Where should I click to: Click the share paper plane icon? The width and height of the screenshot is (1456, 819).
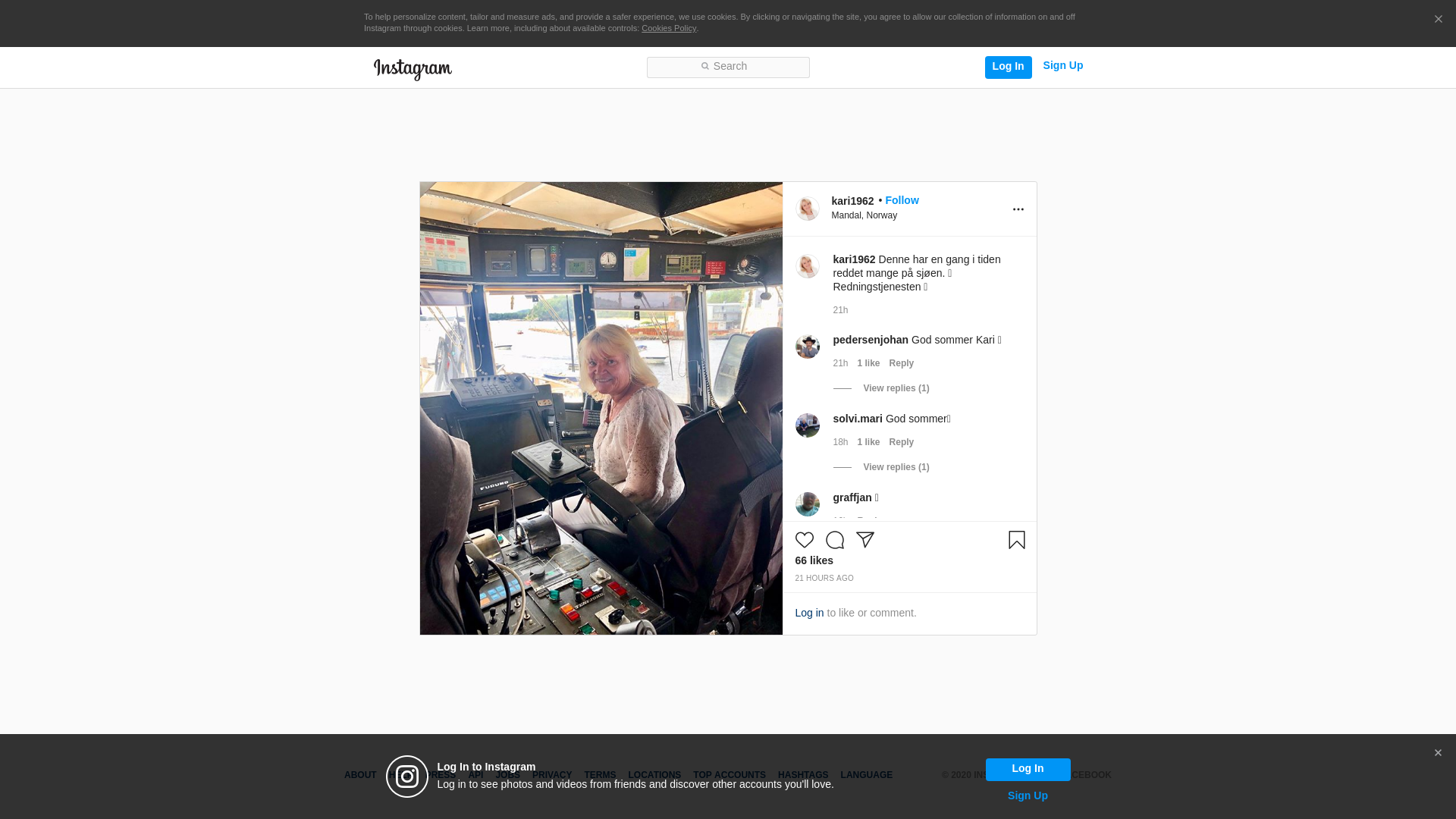pos(864,540)
